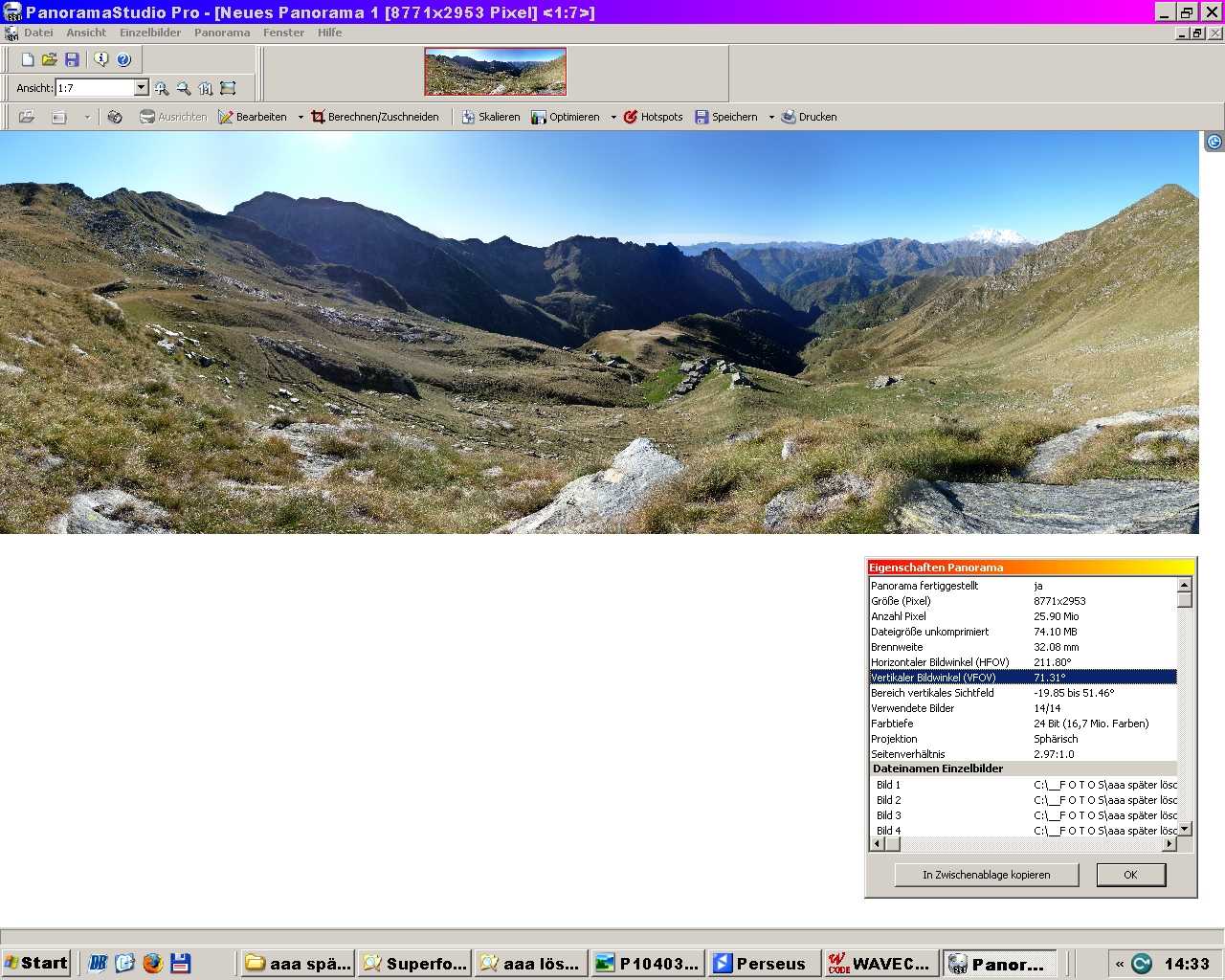Image resolution: width=1225 pixels, height=980 pixels.
Task: Open the Berechnen/Zuschneiden crop tool
Action: pos(374,117)
